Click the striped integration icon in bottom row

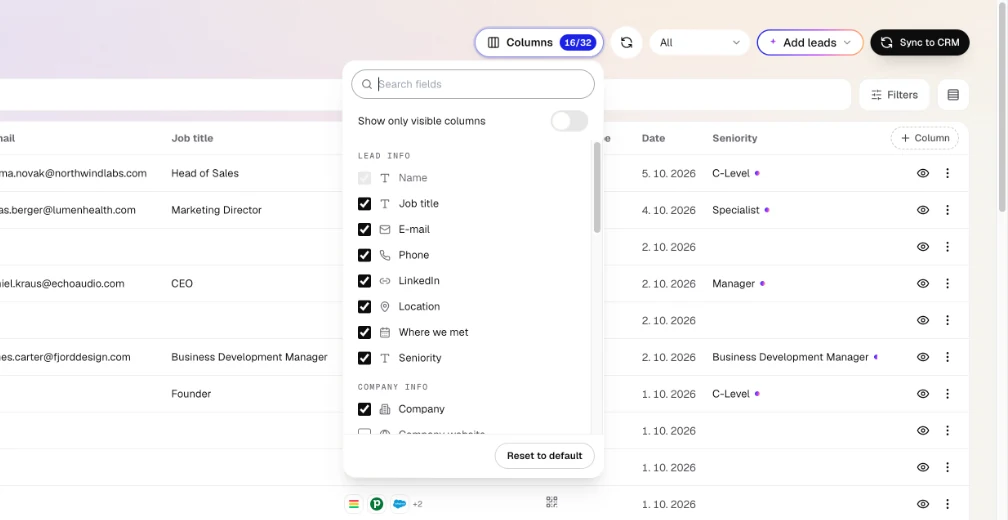point(354,504)
